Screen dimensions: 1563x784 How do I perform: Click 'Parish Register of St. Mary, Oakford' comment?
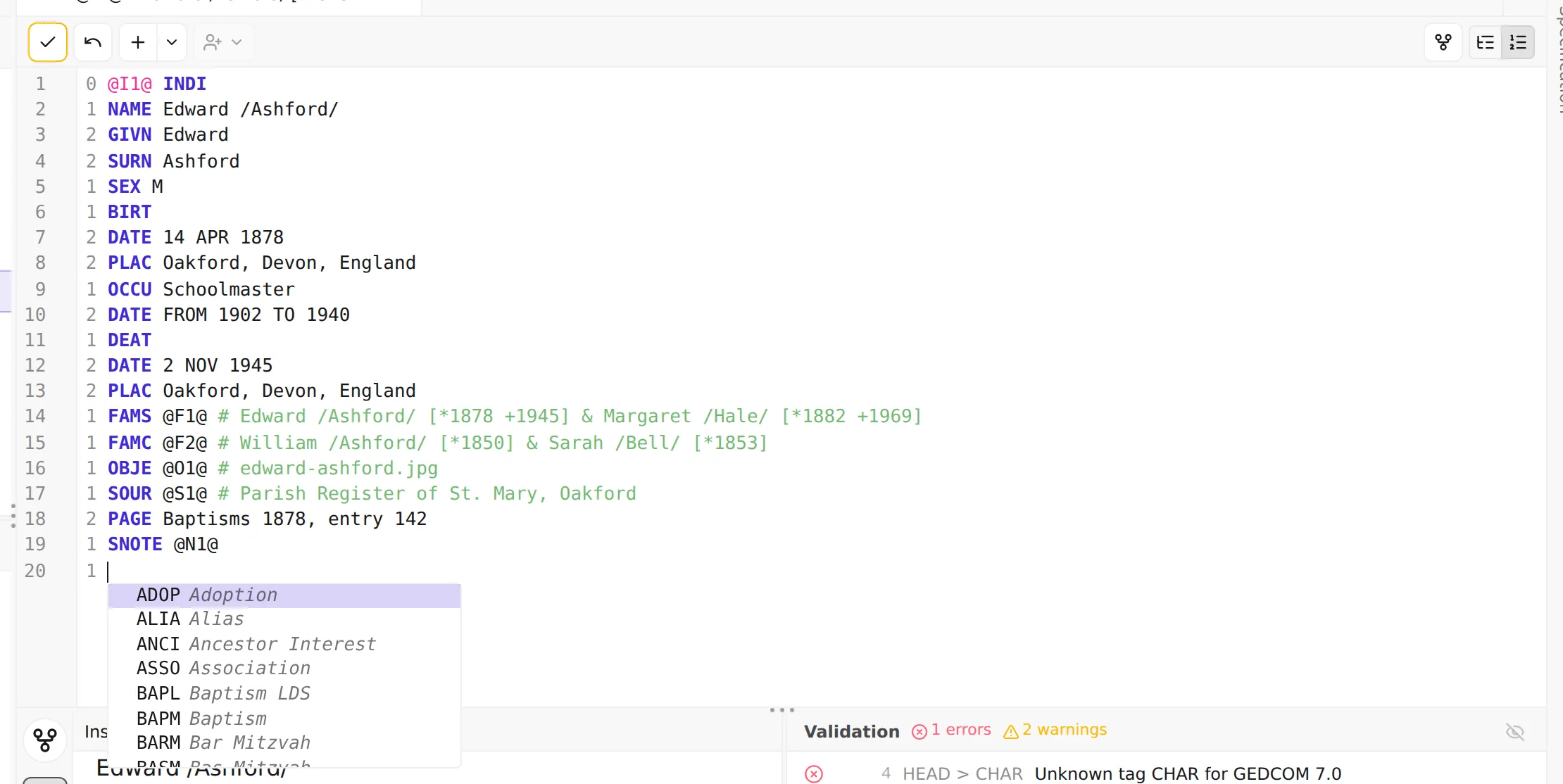[438, 494]
